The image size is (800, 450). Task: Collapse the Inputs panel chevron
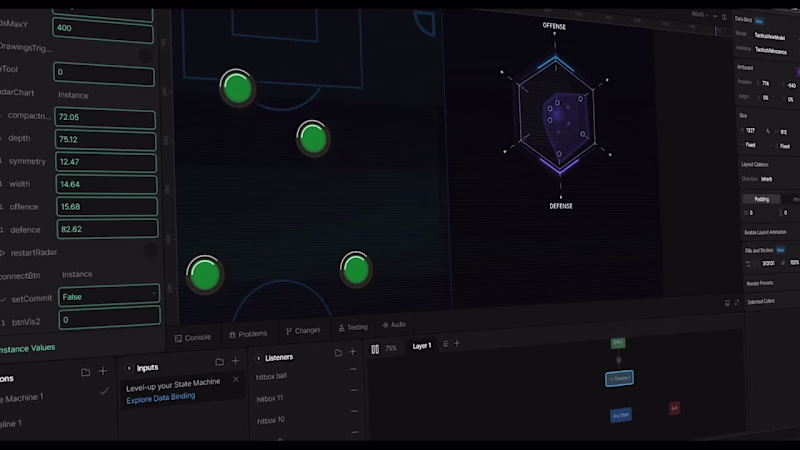[129, 368]
